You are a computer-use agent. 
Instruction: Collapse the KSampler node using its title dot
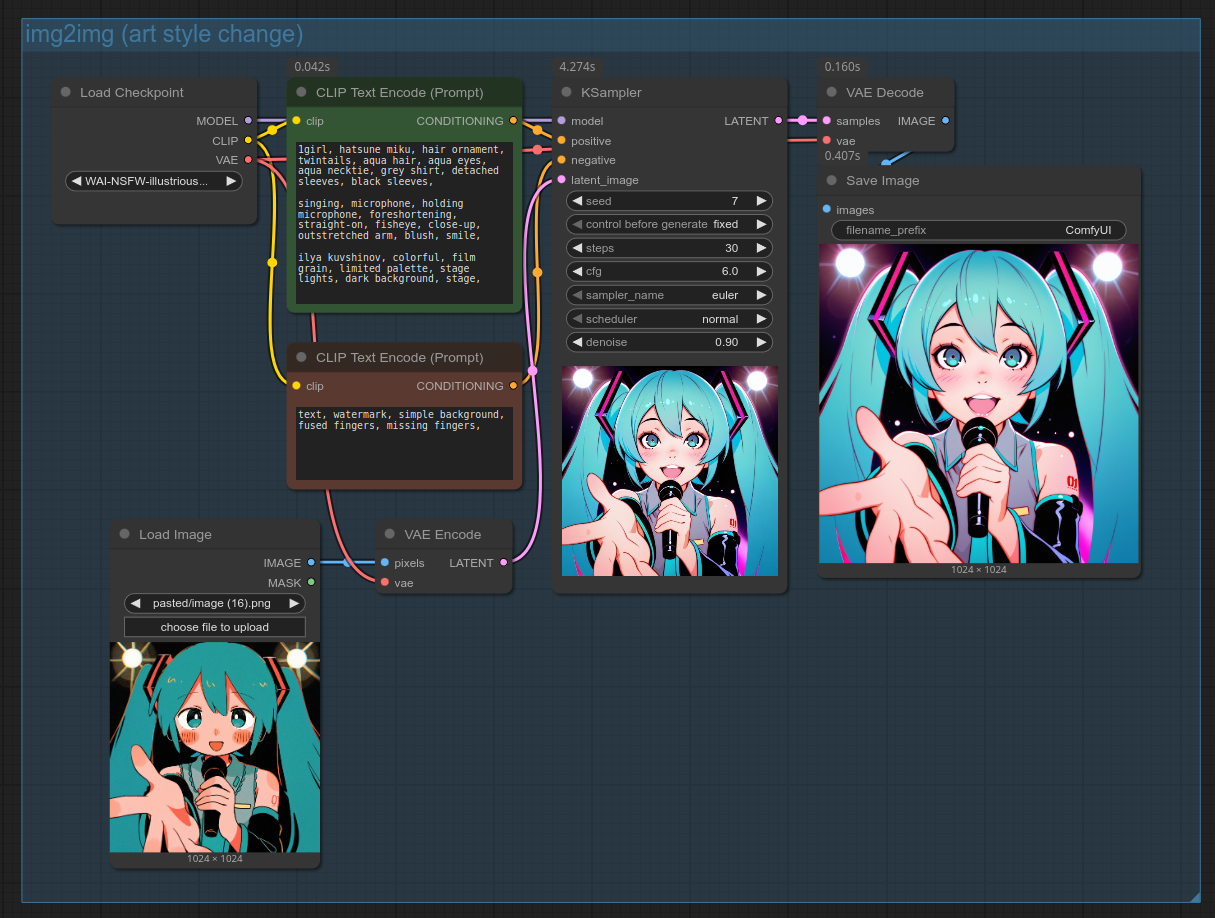coord(567,93)
